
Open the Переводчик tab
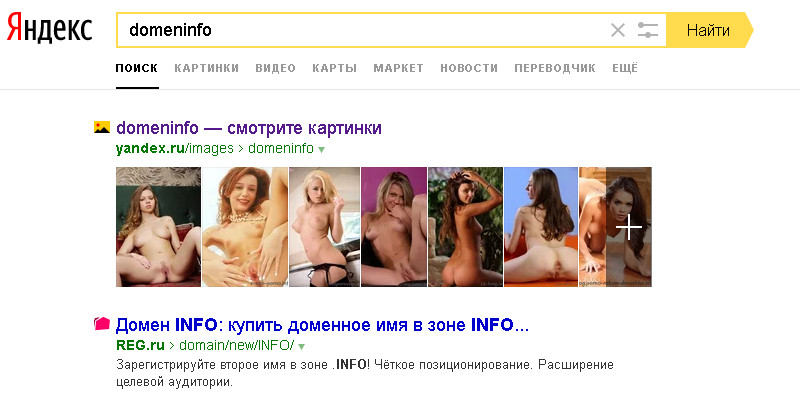point(555,68)
